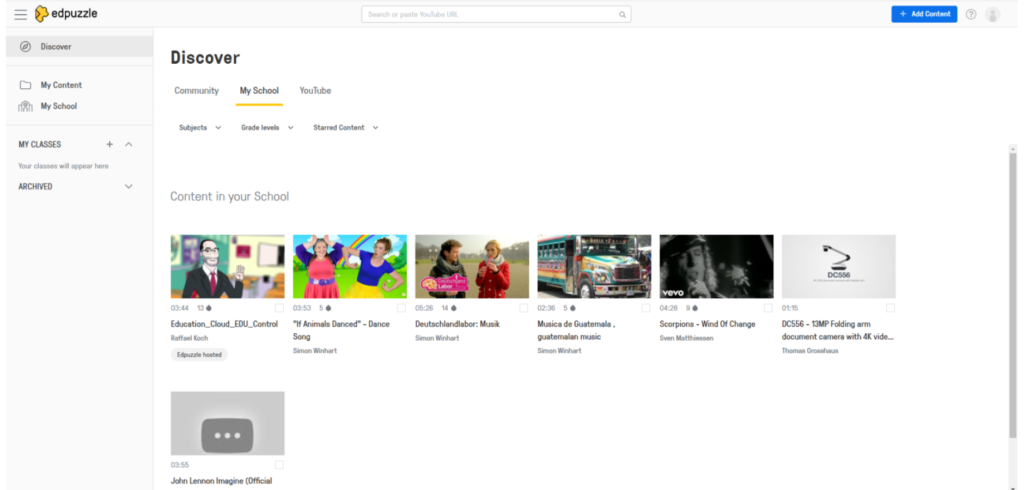Screen dimensions: 1024x490
Task: Click the Add Content button
Action: (924, 14)
